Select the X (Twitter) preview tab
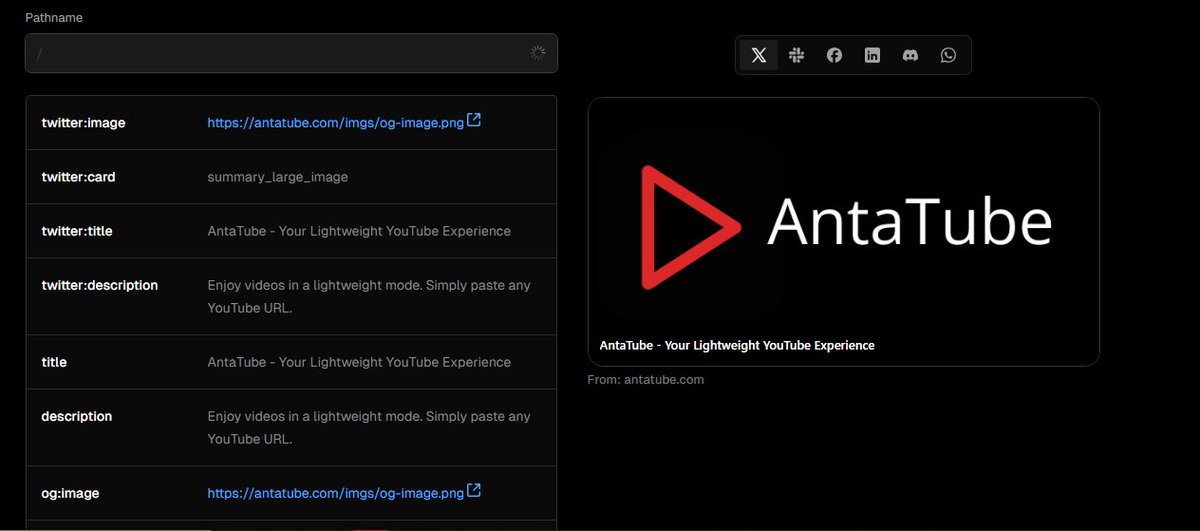This screenshot has height=531, width=1200. coord(759,55)
